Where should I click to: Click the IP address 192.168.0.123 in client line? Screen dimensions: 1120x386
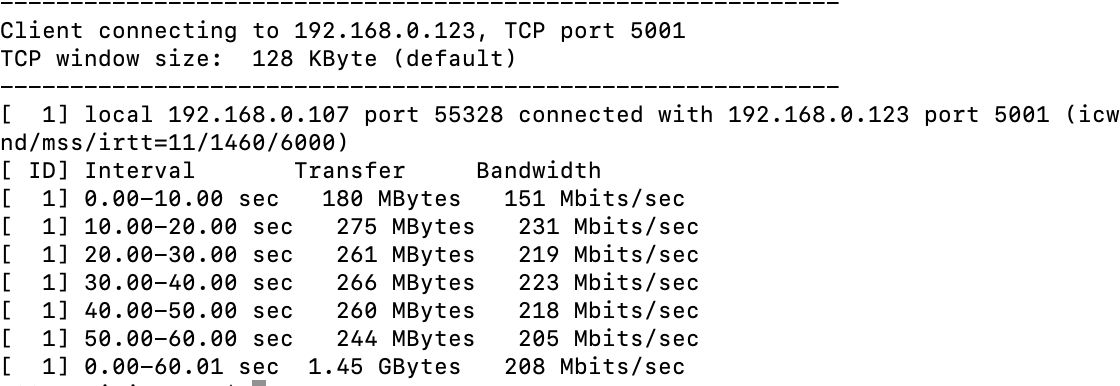click(x=384, y=31)
